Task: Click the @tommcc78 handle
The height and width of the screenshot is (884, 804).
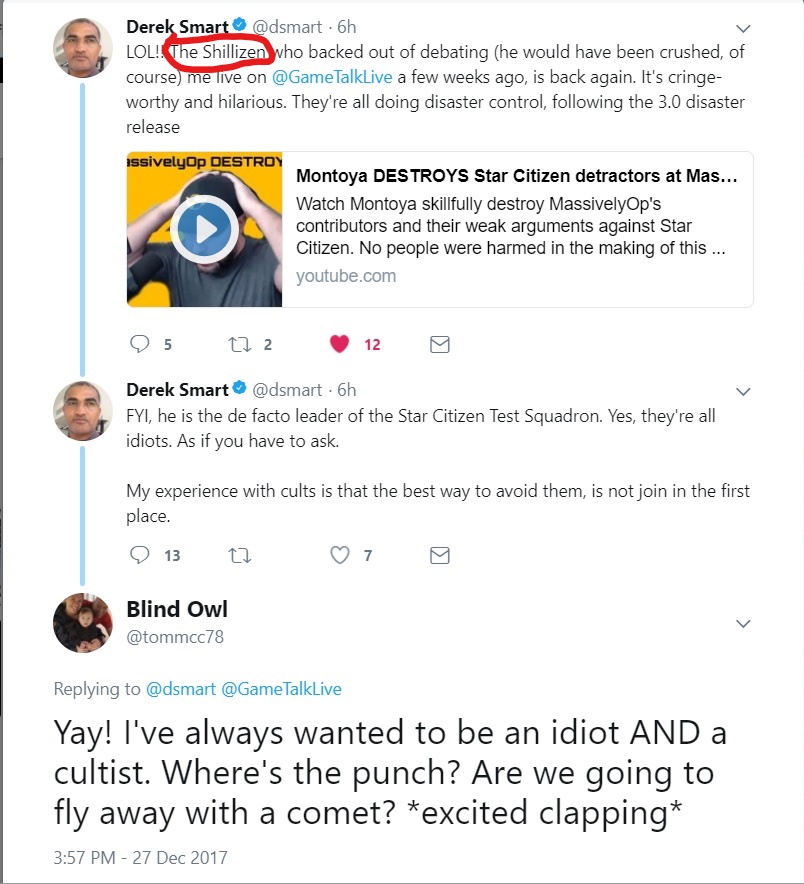Action: tap(175, 637)
